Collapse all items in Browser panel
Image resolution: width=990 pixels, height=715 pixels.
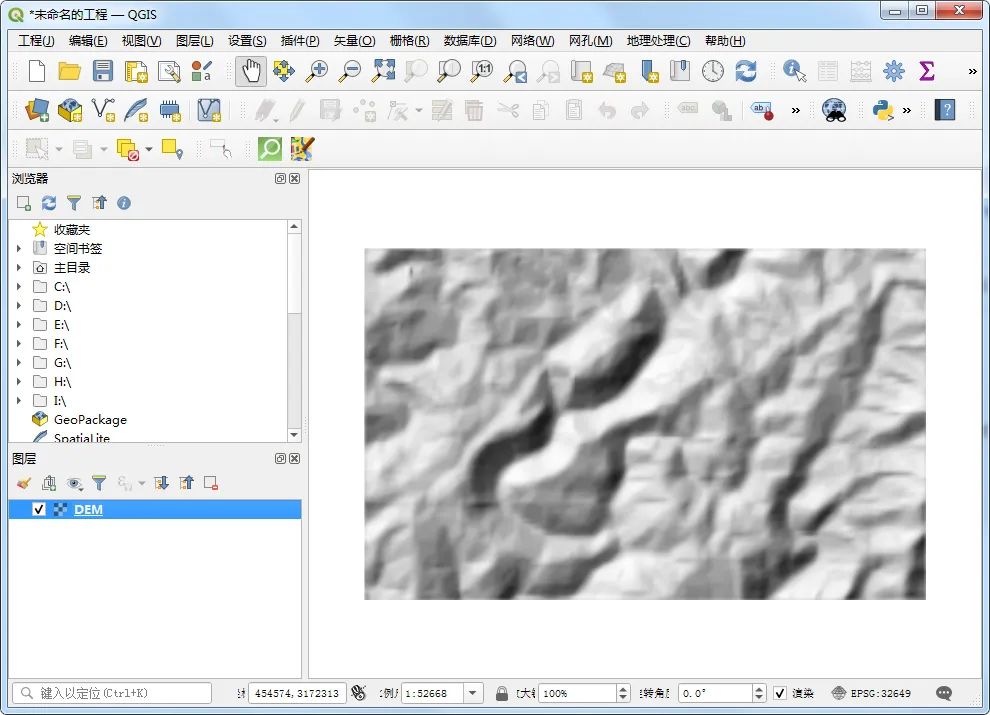tap(99, 203)
